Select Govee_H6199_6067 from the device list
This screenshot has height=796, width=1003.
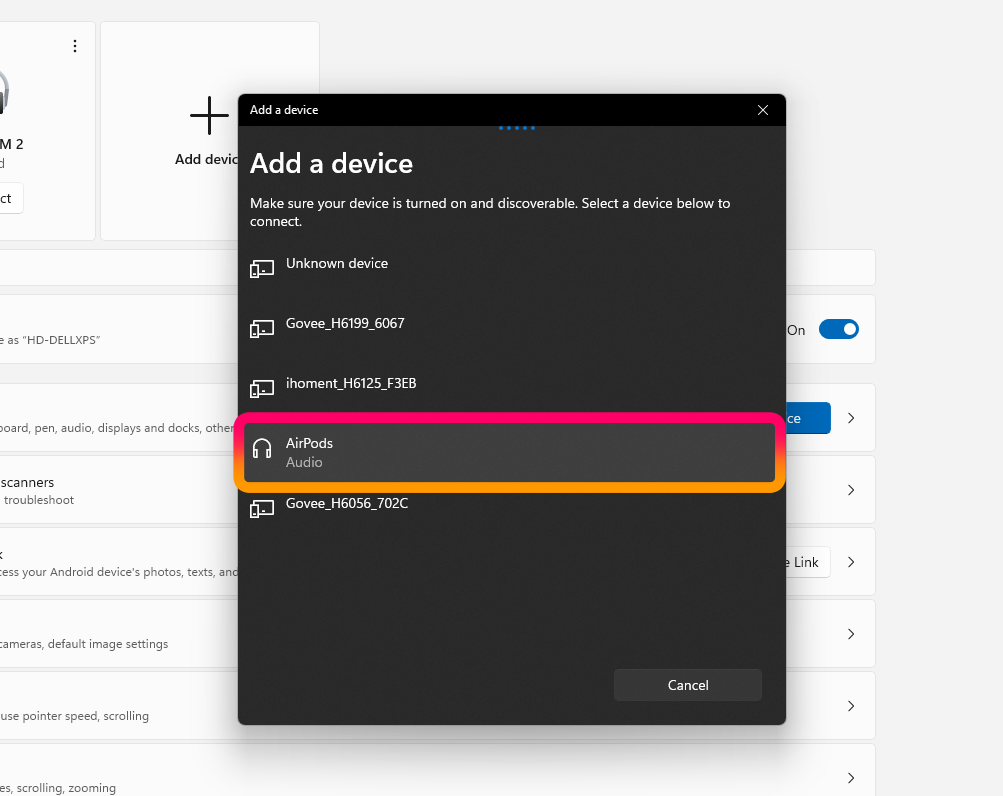coord(512,328)
